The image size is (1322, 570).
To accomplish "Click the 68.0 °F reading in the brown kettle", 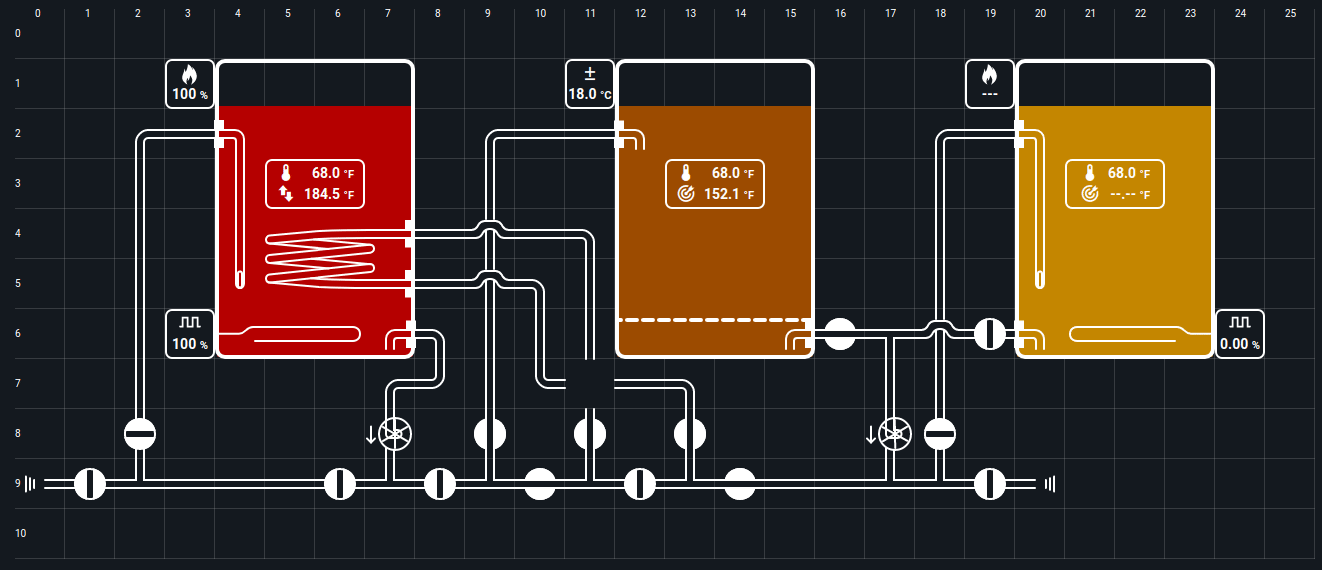I will (x=733, y=173).
